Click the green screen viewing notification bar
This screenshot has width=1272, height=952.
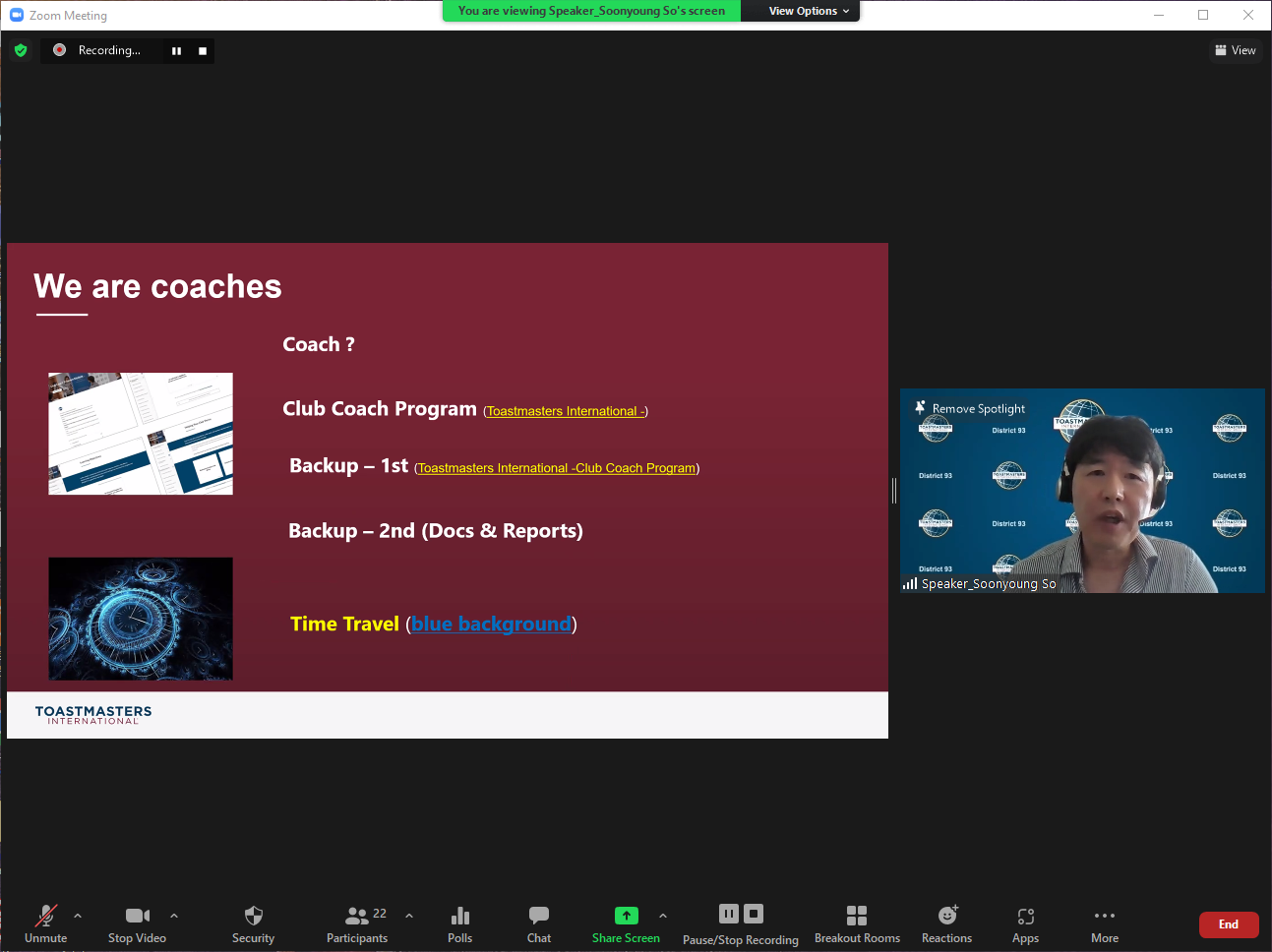click(591, 11)
